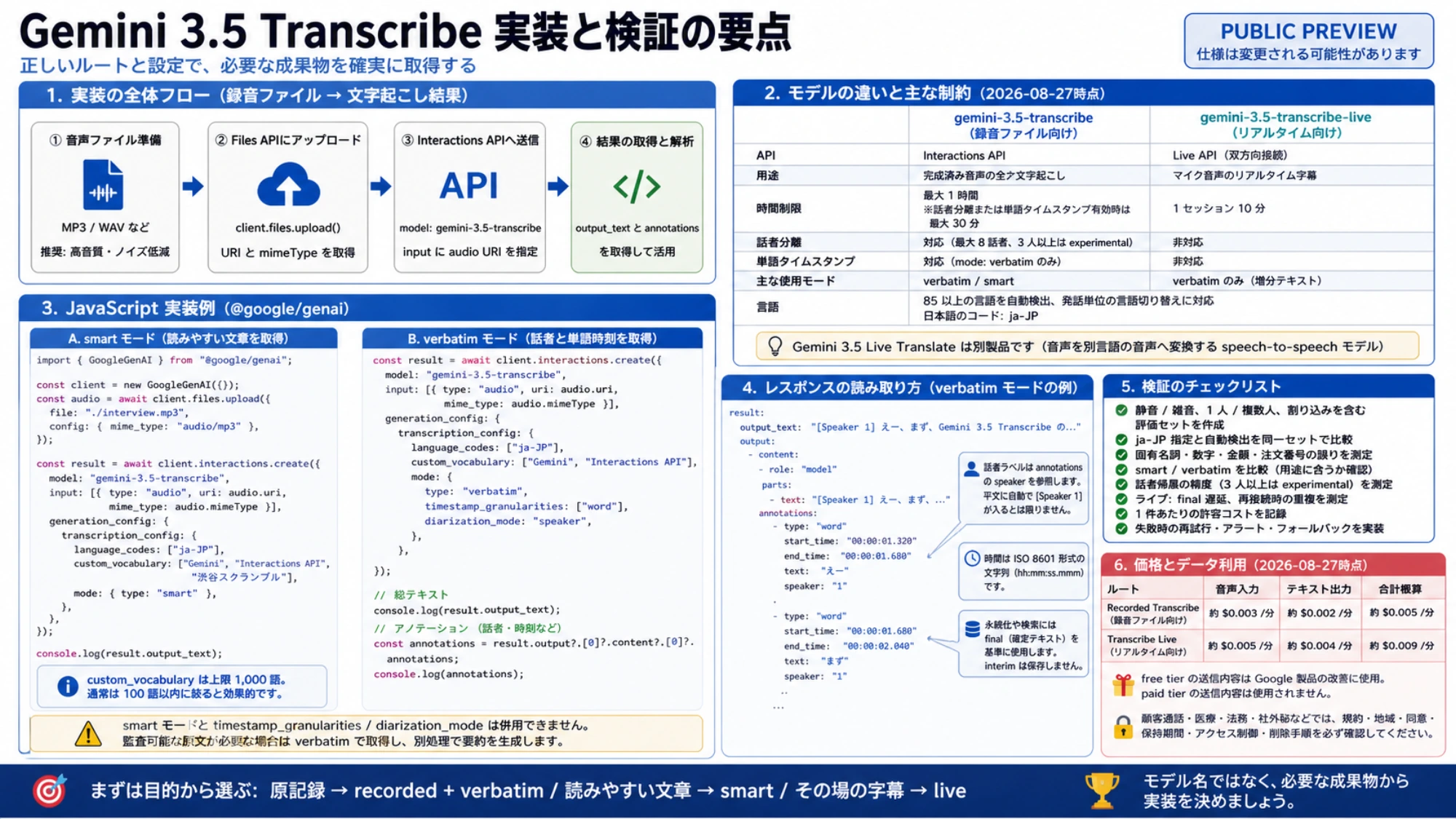Click the import { GoogleGenAI } code line
Viewport: 1456px width, 819px height.
pyautogui.click(x=164, y=360)
